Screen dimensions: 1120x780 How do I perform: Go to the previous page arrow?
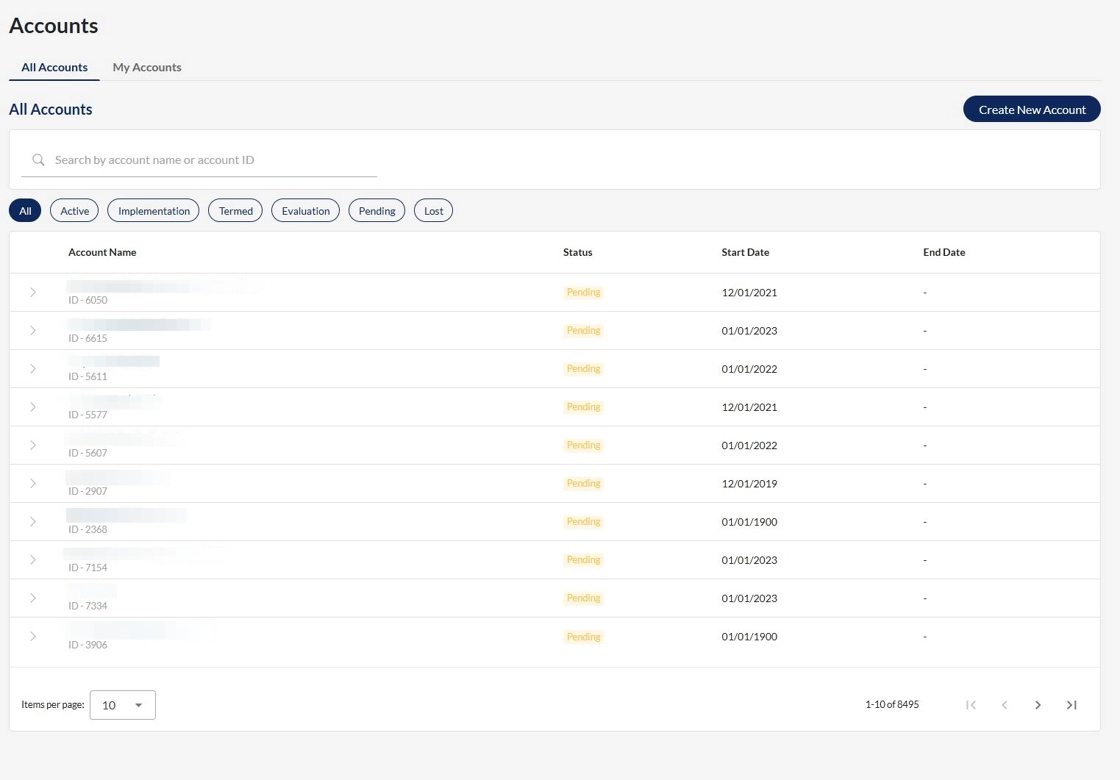[1004, 705]
